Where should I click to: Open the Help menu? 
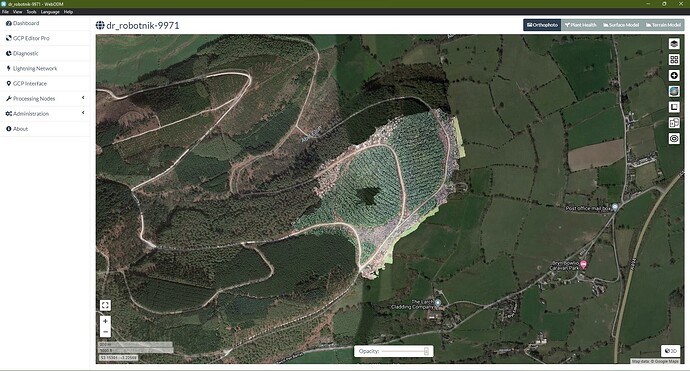click(68, 12)
